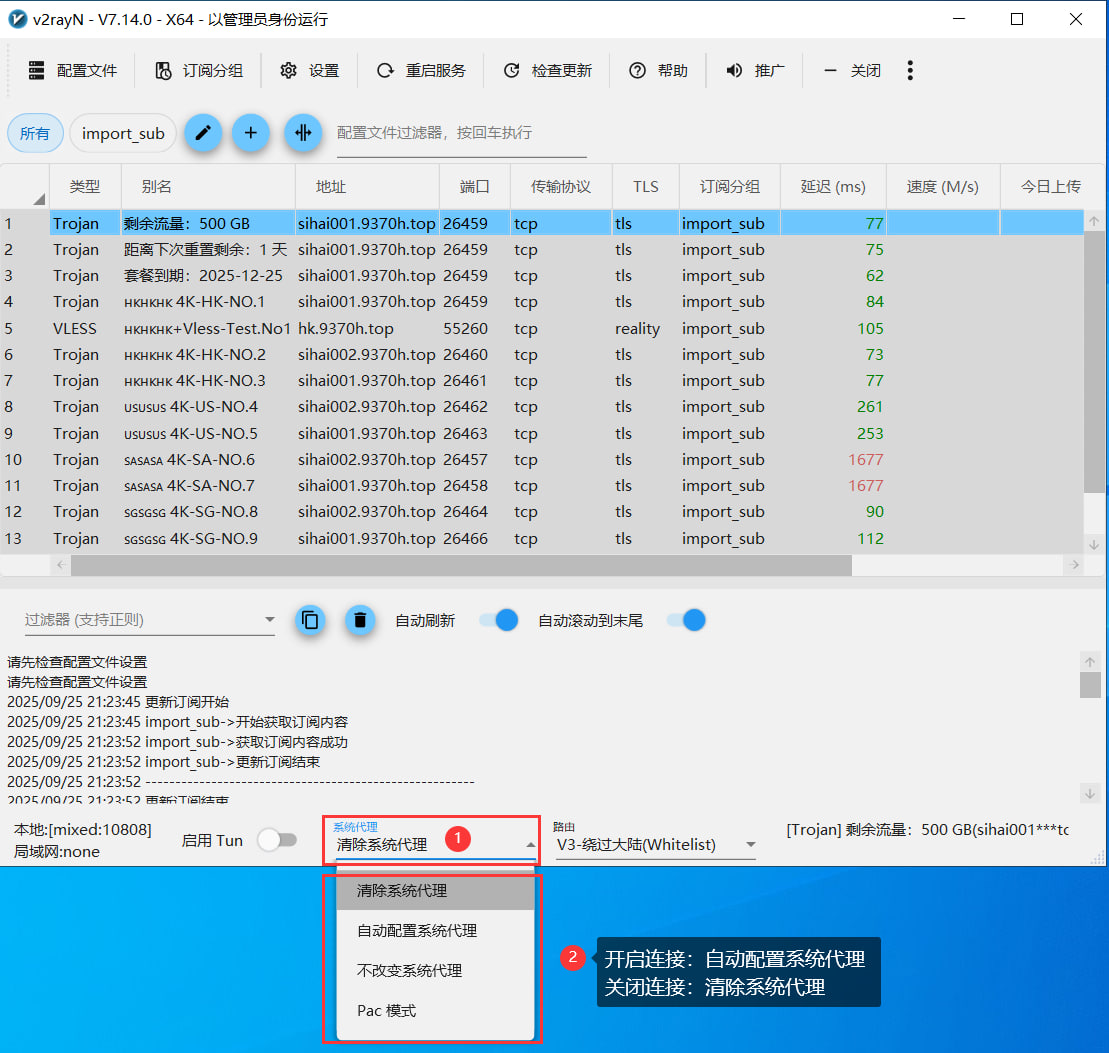Image resolution: width=1109 pixels, height=1053 pixels.
Task: Click the server list horizontal scrollbar
Action: pyautogui.click(x=460, y=566)
